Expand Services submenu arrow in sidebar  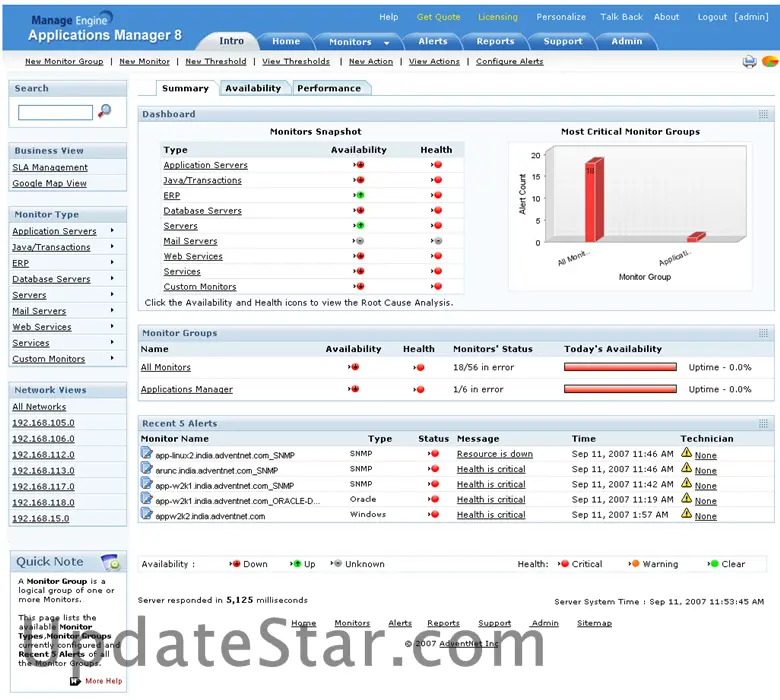point(112,342)
